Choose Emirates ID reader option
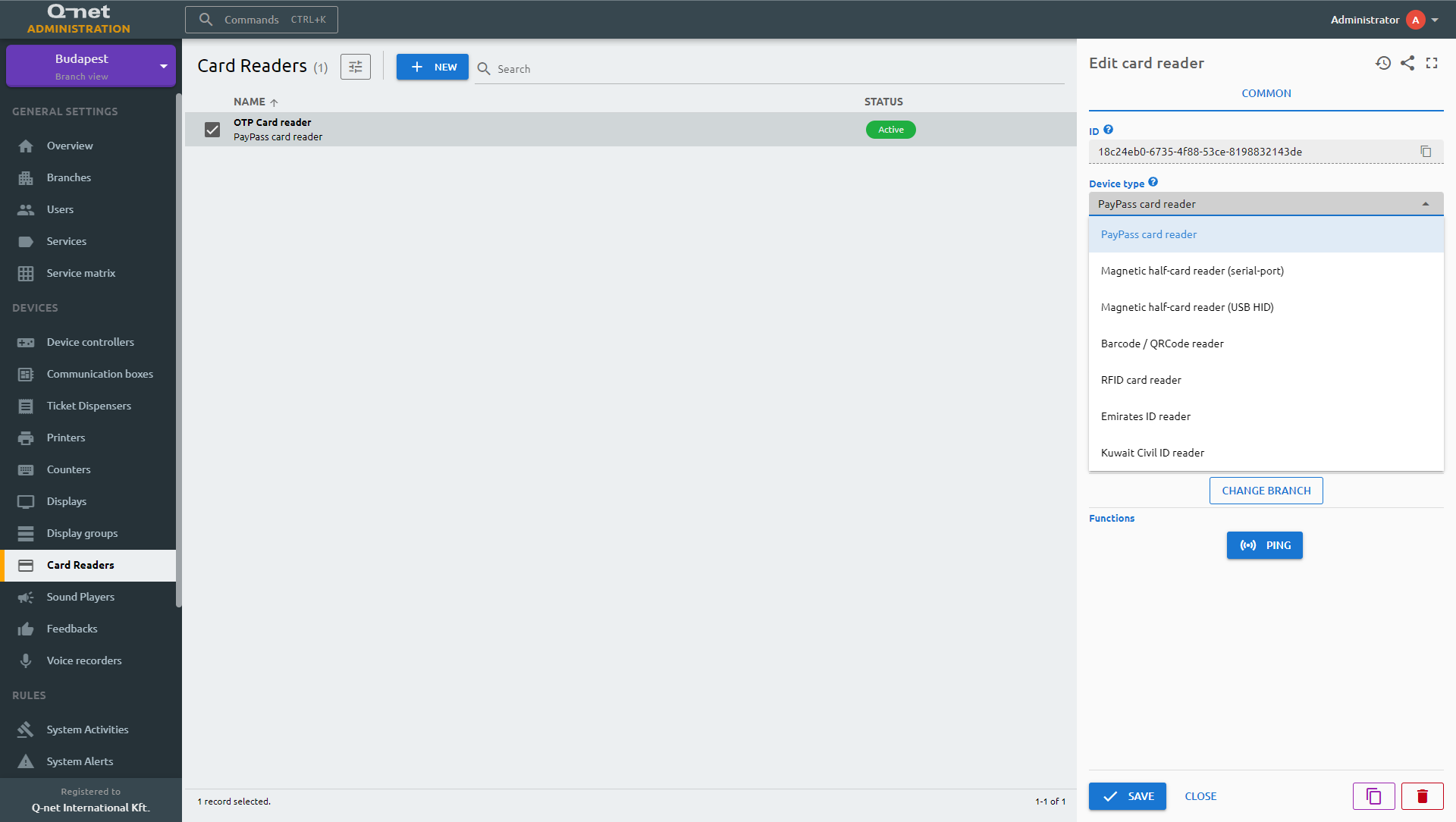 [1266, 416]
